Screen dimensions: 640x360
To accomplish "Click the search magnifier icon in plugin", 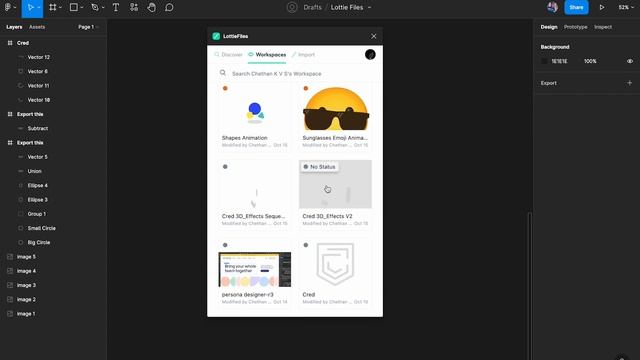I will (x=222, y=73).
